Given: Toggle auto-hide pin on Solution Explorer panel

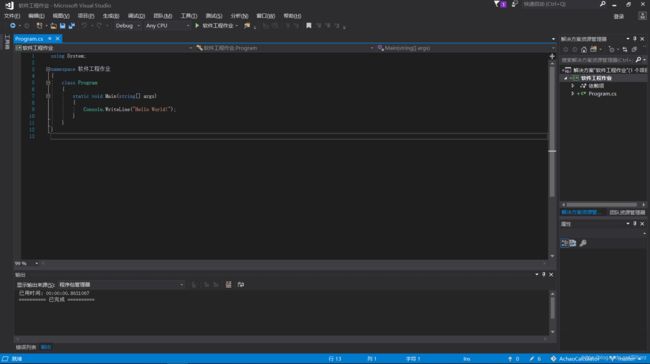Looking at the screenshot, I should pos(635,39).
